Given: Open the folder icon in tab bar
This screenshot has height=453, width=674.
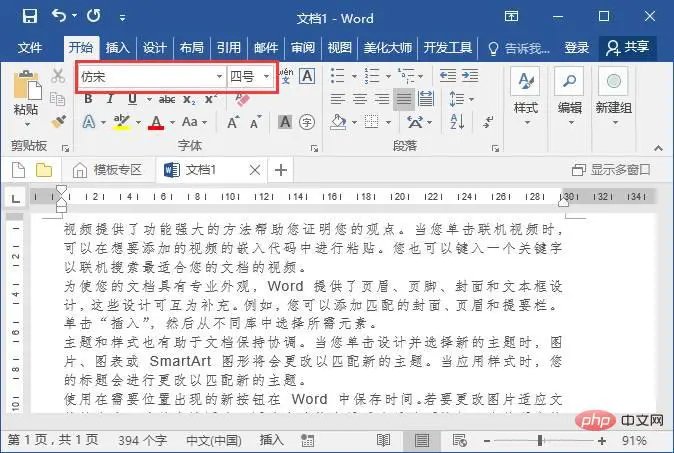Looking at the screenshot, I should [x=44, y=170].
